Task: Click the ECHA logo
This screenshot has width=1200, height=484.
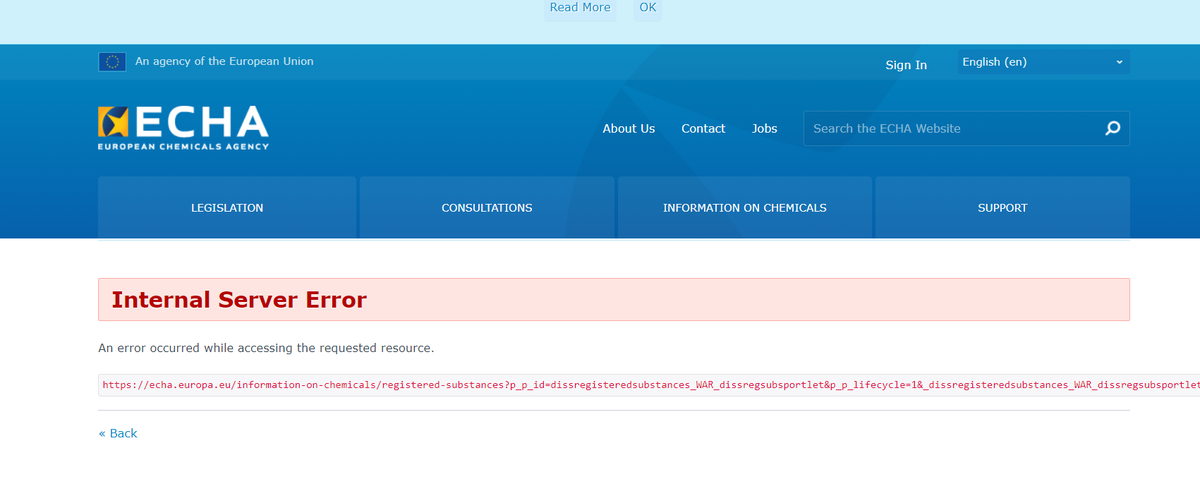Action: pos(183,127)
